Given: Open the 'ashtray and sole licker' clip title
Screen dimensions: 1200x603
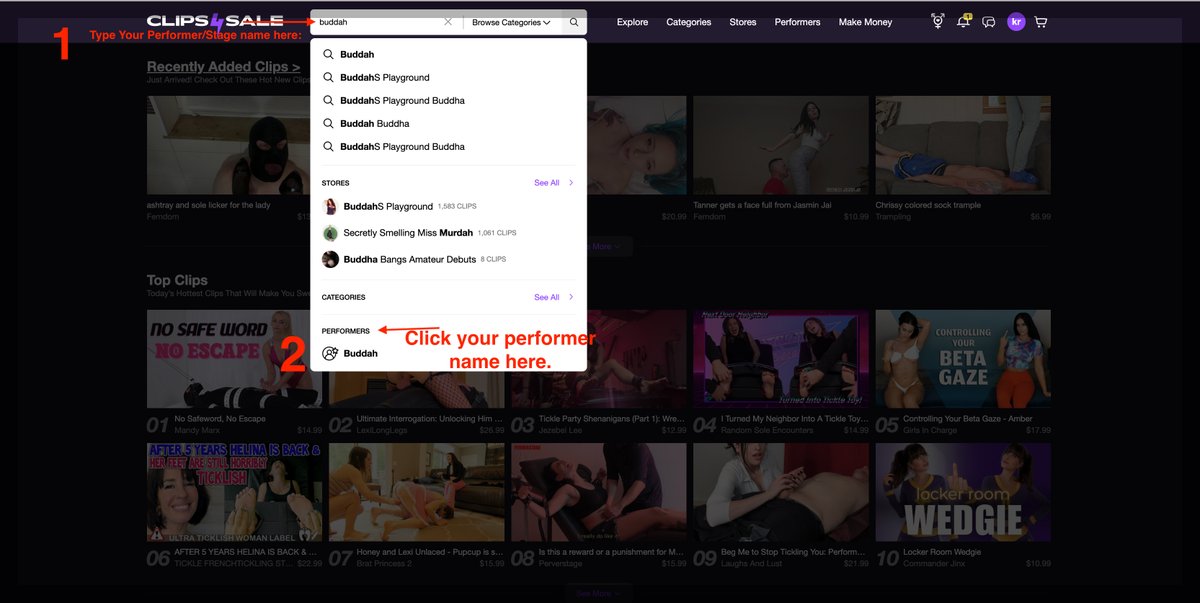Looking at the screenshot, I should click(208, 205).
